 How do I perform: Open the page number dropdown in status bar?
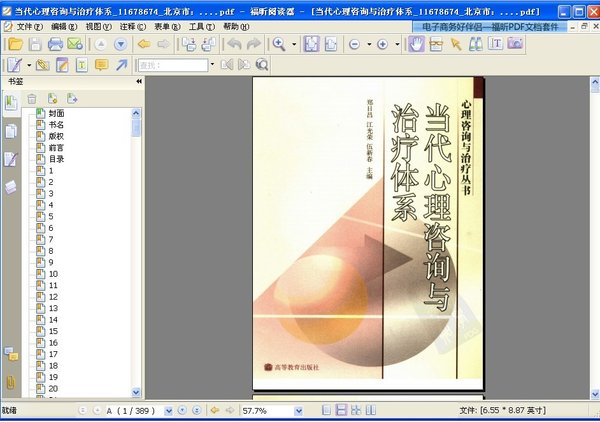[x=168, y=411]
